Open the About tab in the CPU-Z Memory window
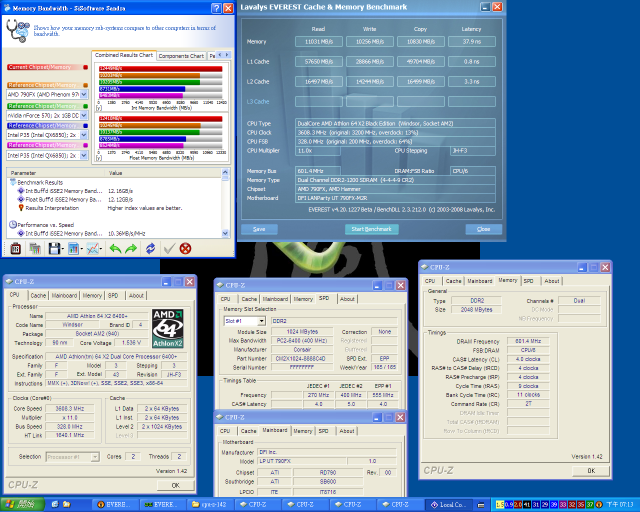640x512 pixels. click(x=551, y=281)
